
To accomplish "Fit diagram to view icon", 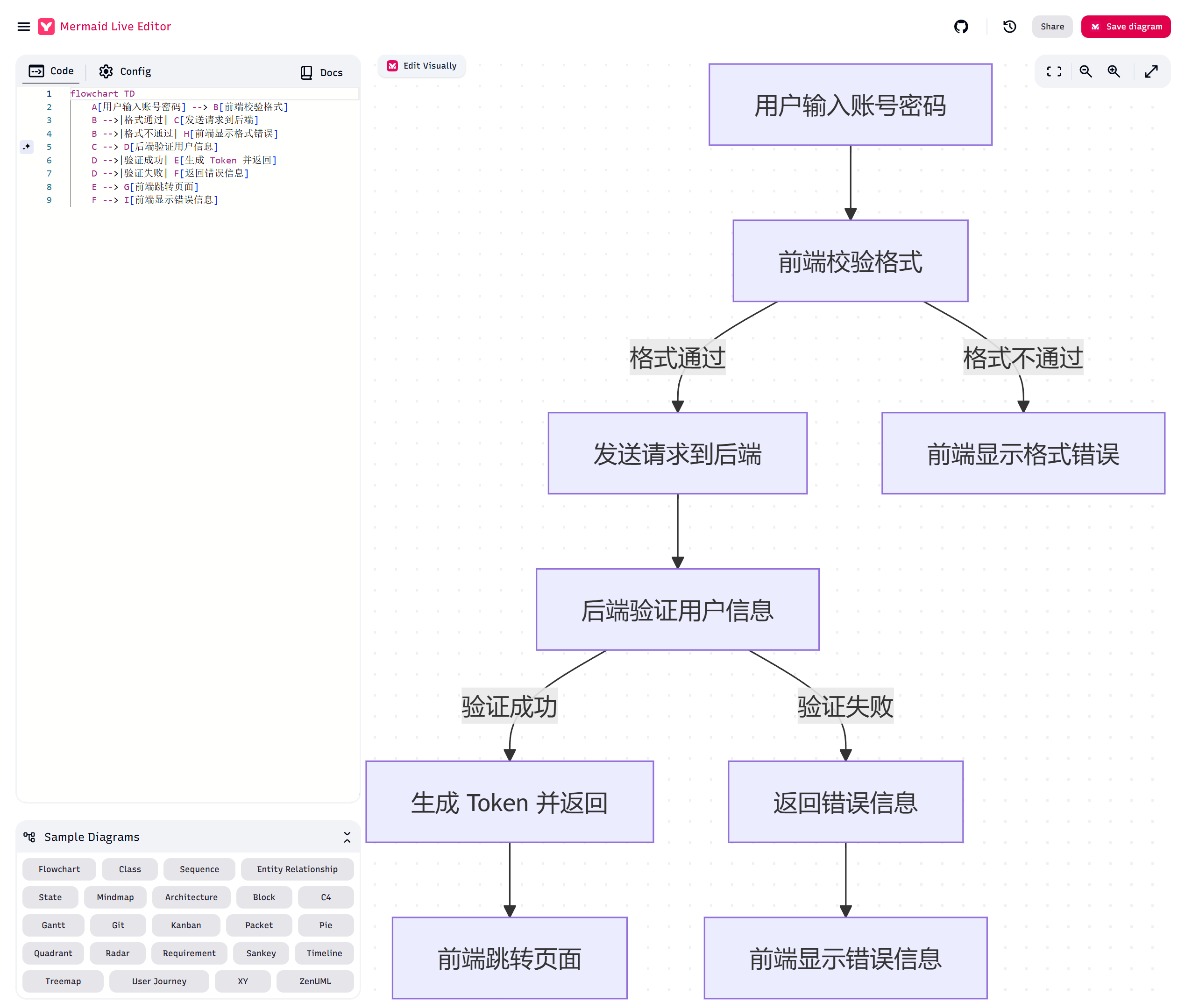I will [x=1054, y=71].
